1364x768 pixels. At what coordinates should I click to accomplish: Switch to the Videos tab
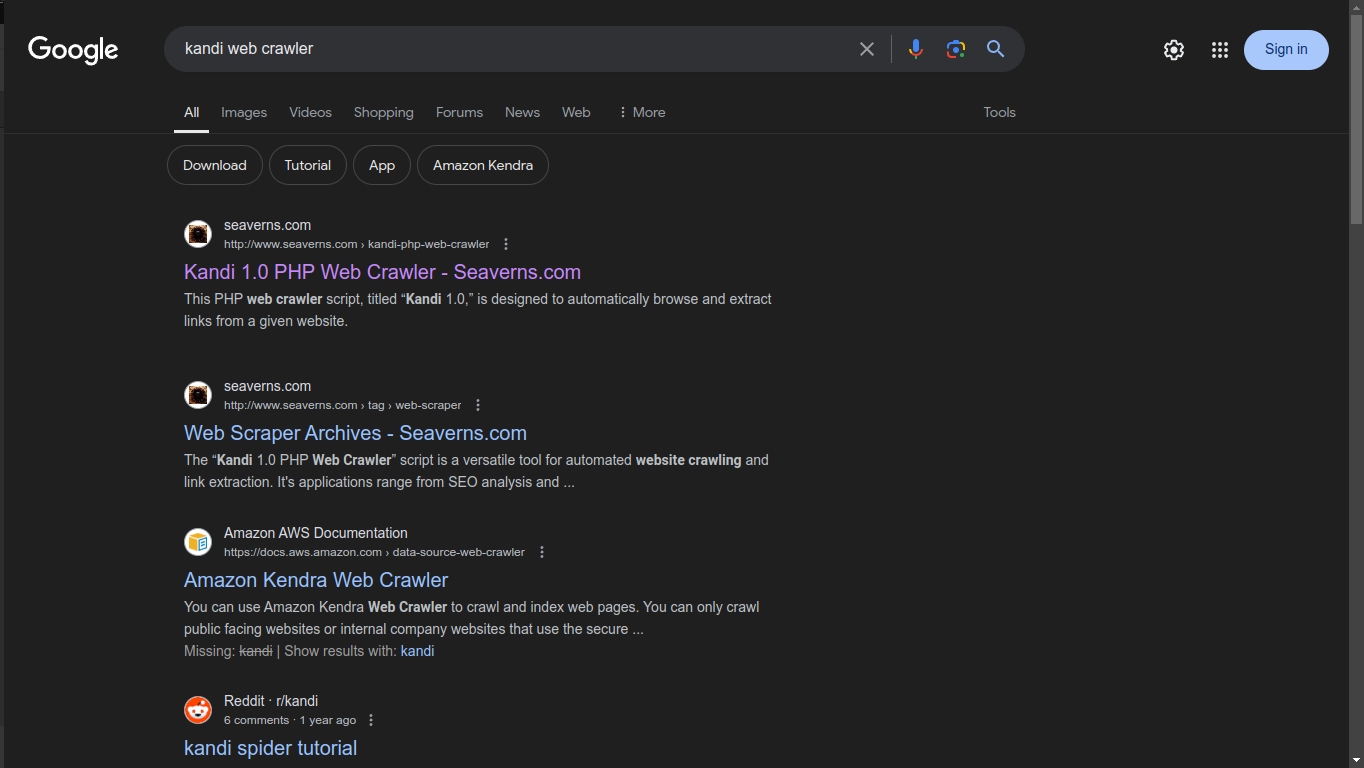point(310,112)
